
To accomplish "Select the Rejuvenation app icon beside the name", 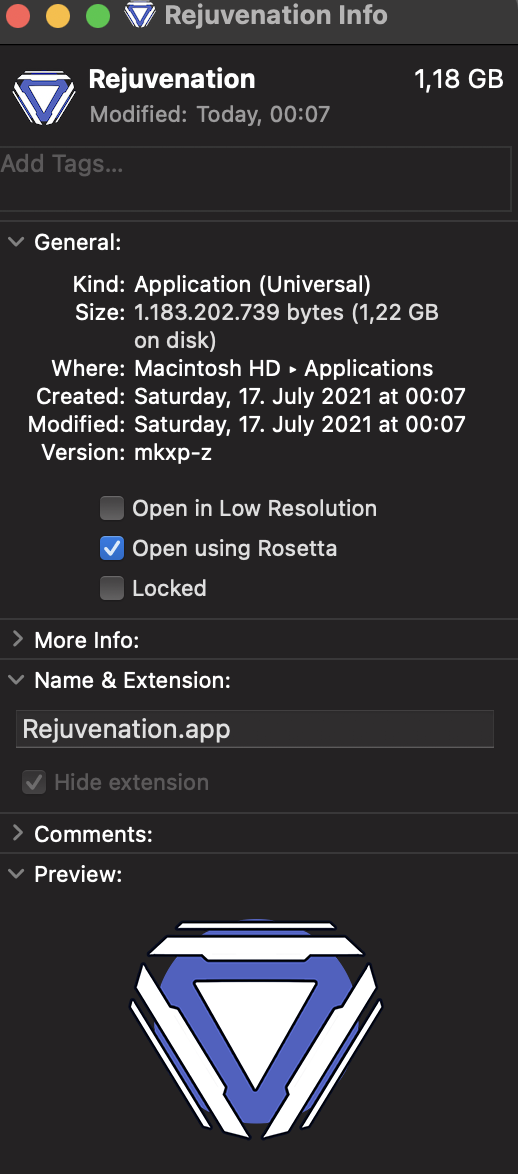I will click(x=43, y=98).
